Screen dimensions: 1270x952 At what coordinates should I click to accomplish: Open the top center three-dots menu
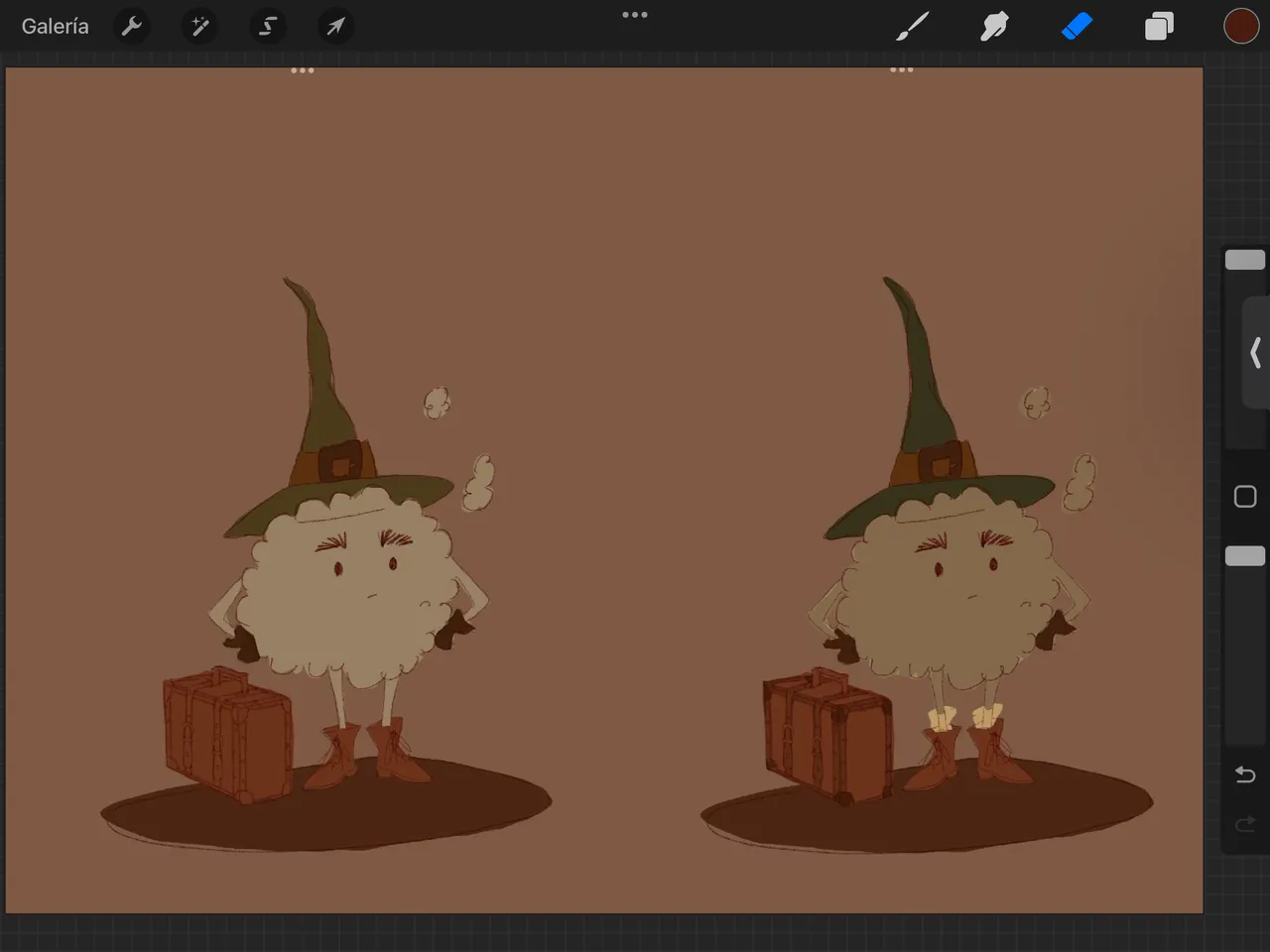click(635, 15)
